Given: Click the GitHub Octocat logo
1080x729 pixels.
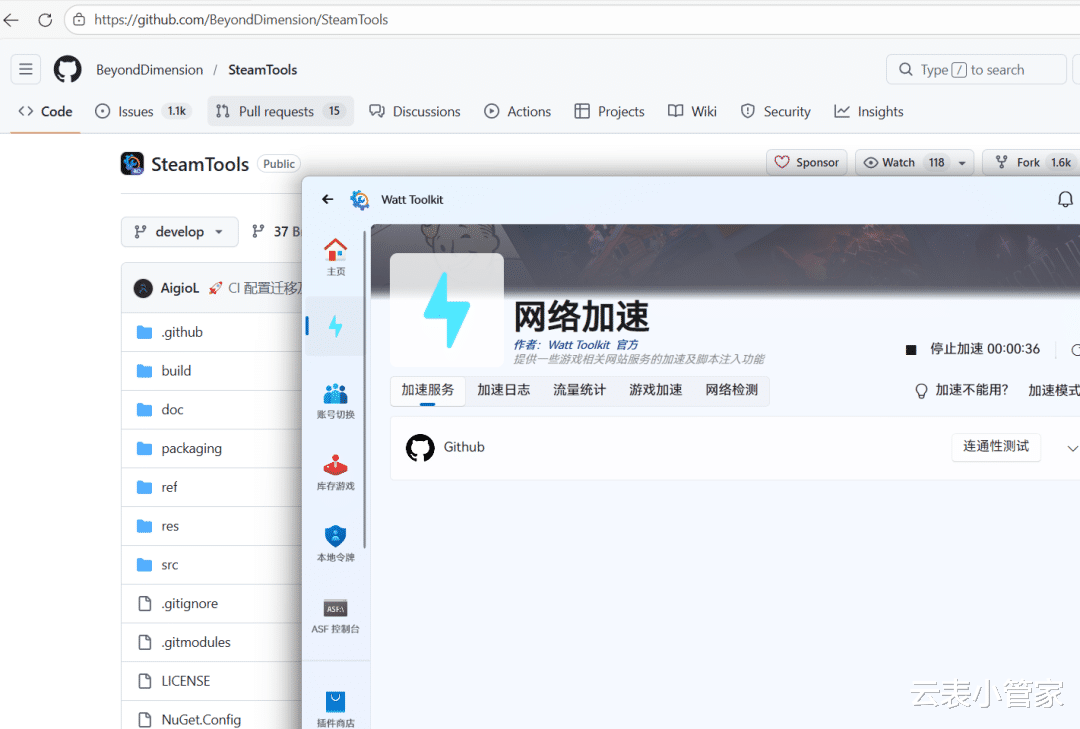Looking at the screenshot, I should (68, 69).
